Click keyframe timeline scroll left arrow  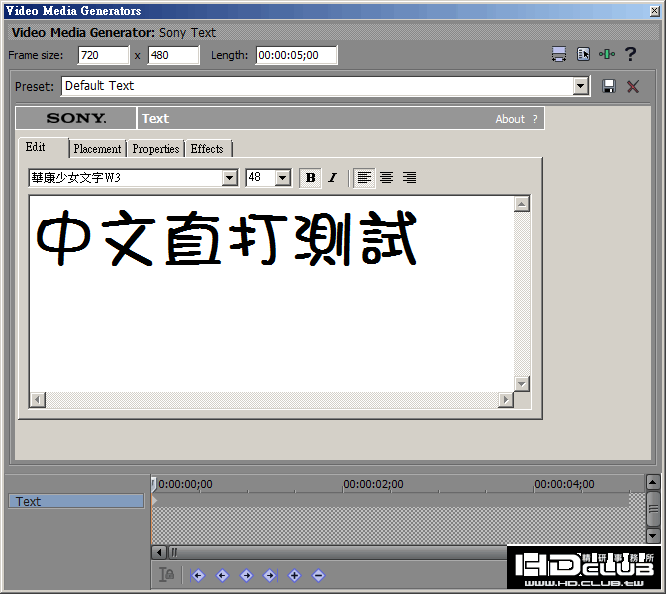[159, 552]
